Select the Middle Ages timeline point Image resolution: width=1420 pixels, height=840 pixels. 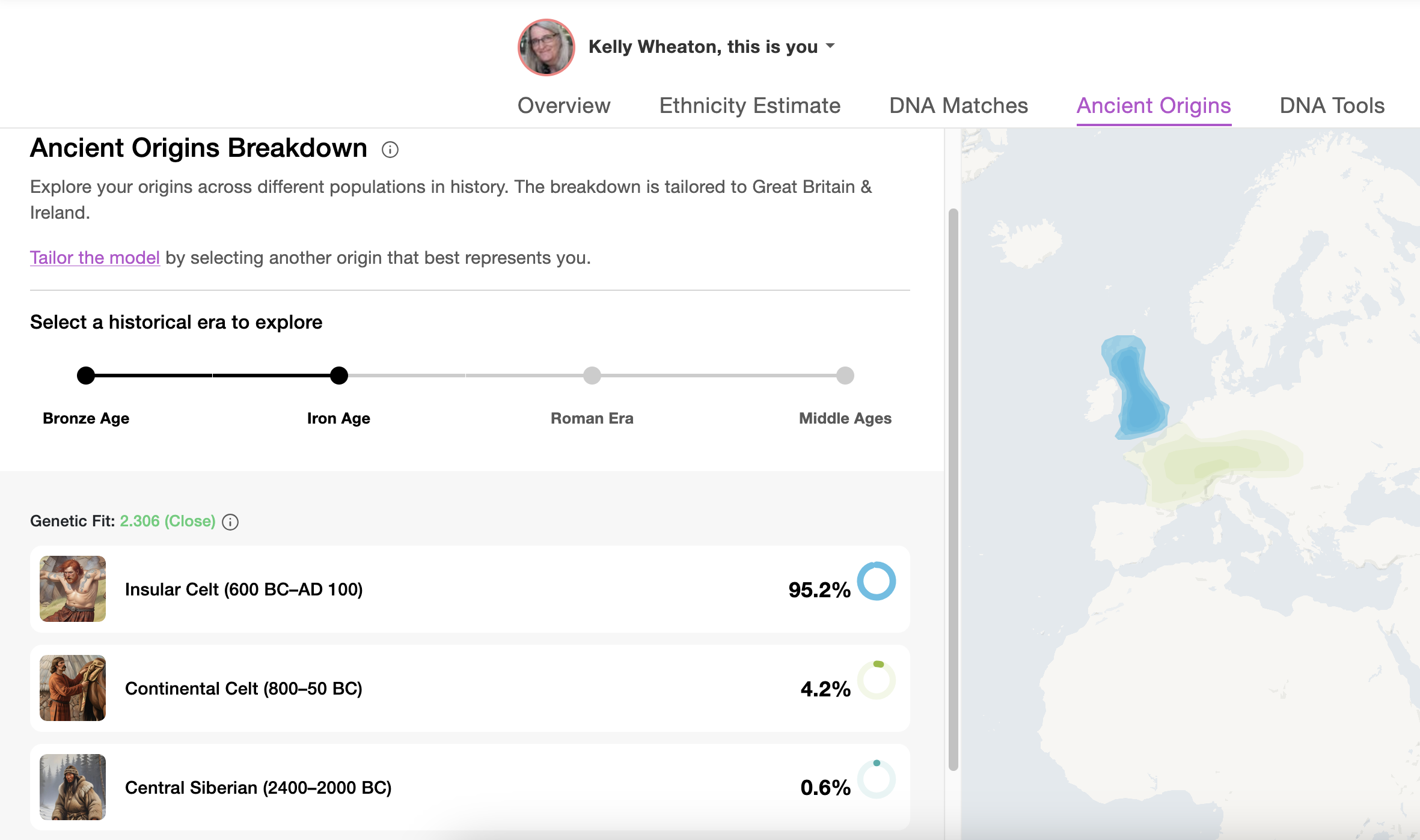[x=845, y=376]
